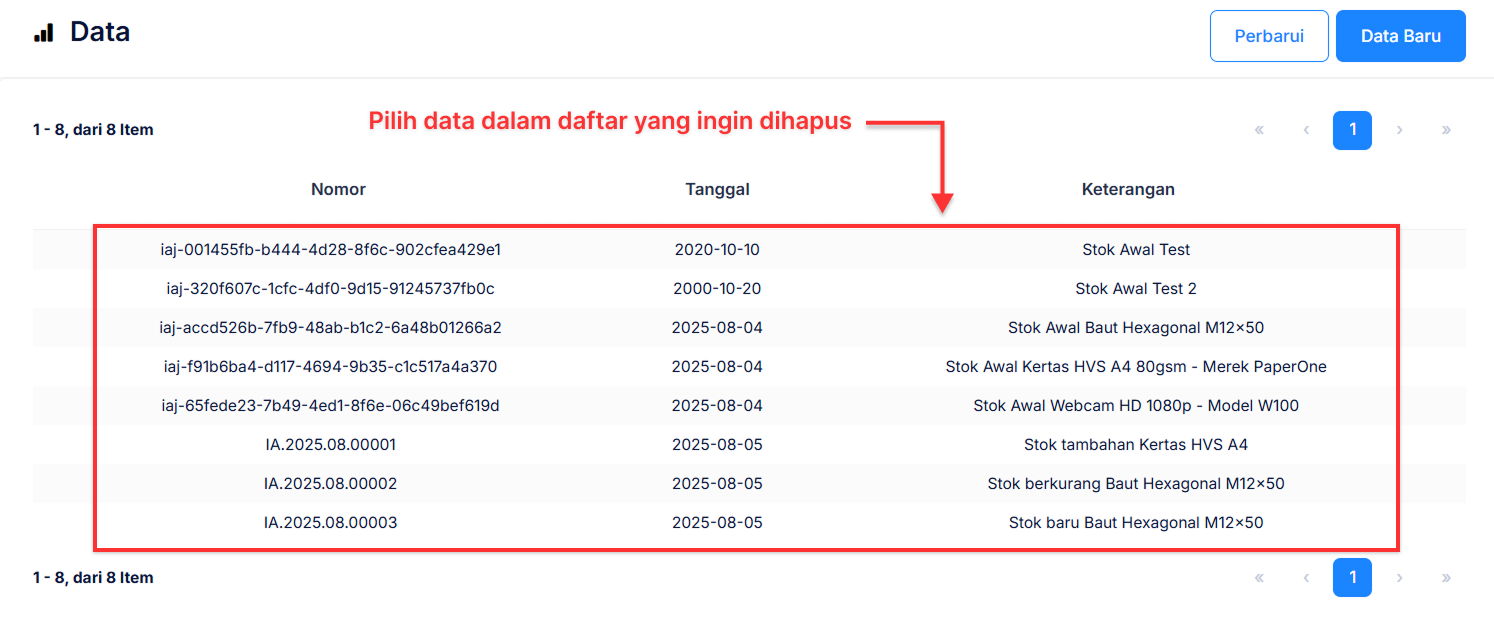Click bottom previous page arrow
The height and width of the screenshot is (619, 1494).
click(1306, 577)
